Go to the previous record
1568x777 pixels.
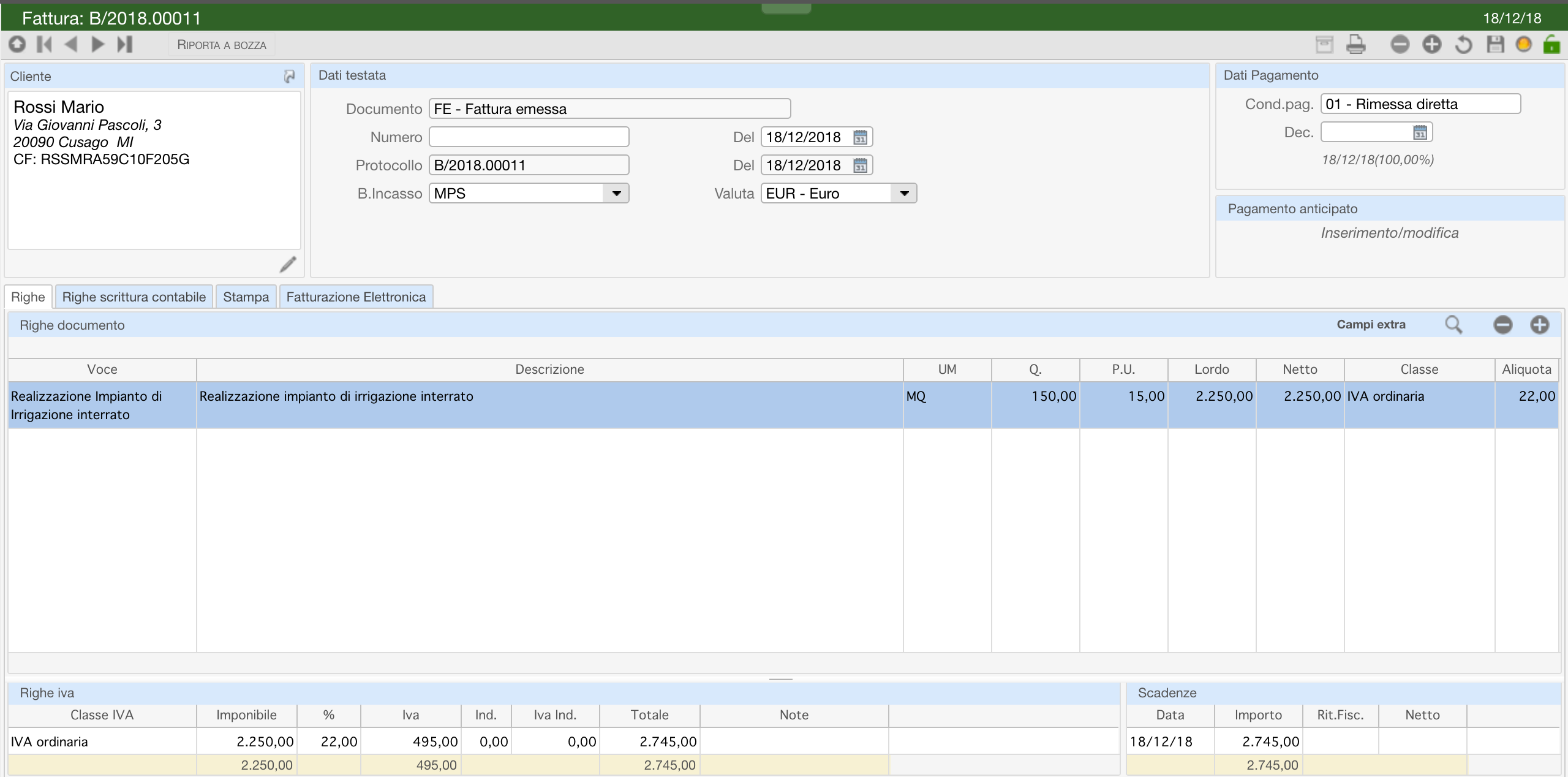coord(71,44)
